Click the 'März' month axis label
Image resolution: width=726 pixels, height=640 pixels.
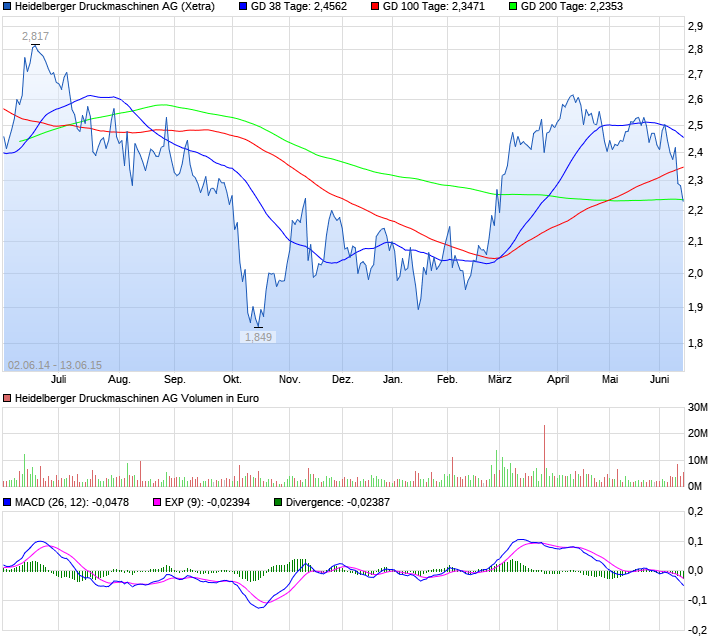(500, 379)
